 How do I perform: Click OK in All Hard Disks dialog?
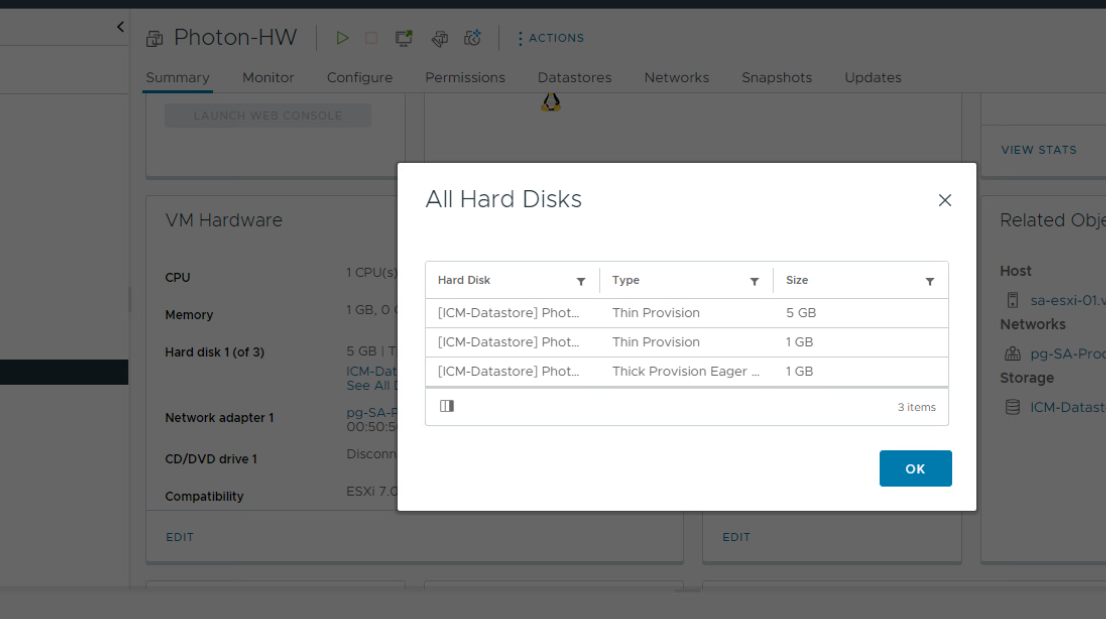(x=916, y=469)
